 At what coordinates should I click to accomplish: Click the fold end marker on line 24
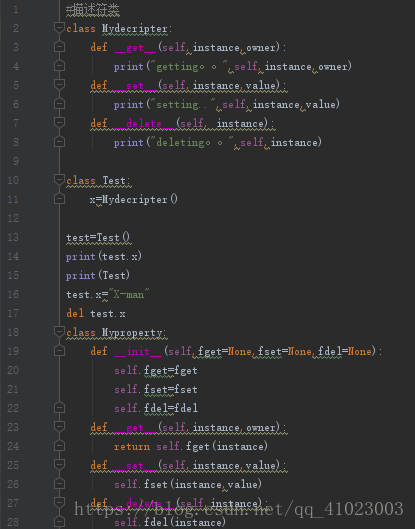[x=59, y=446]
